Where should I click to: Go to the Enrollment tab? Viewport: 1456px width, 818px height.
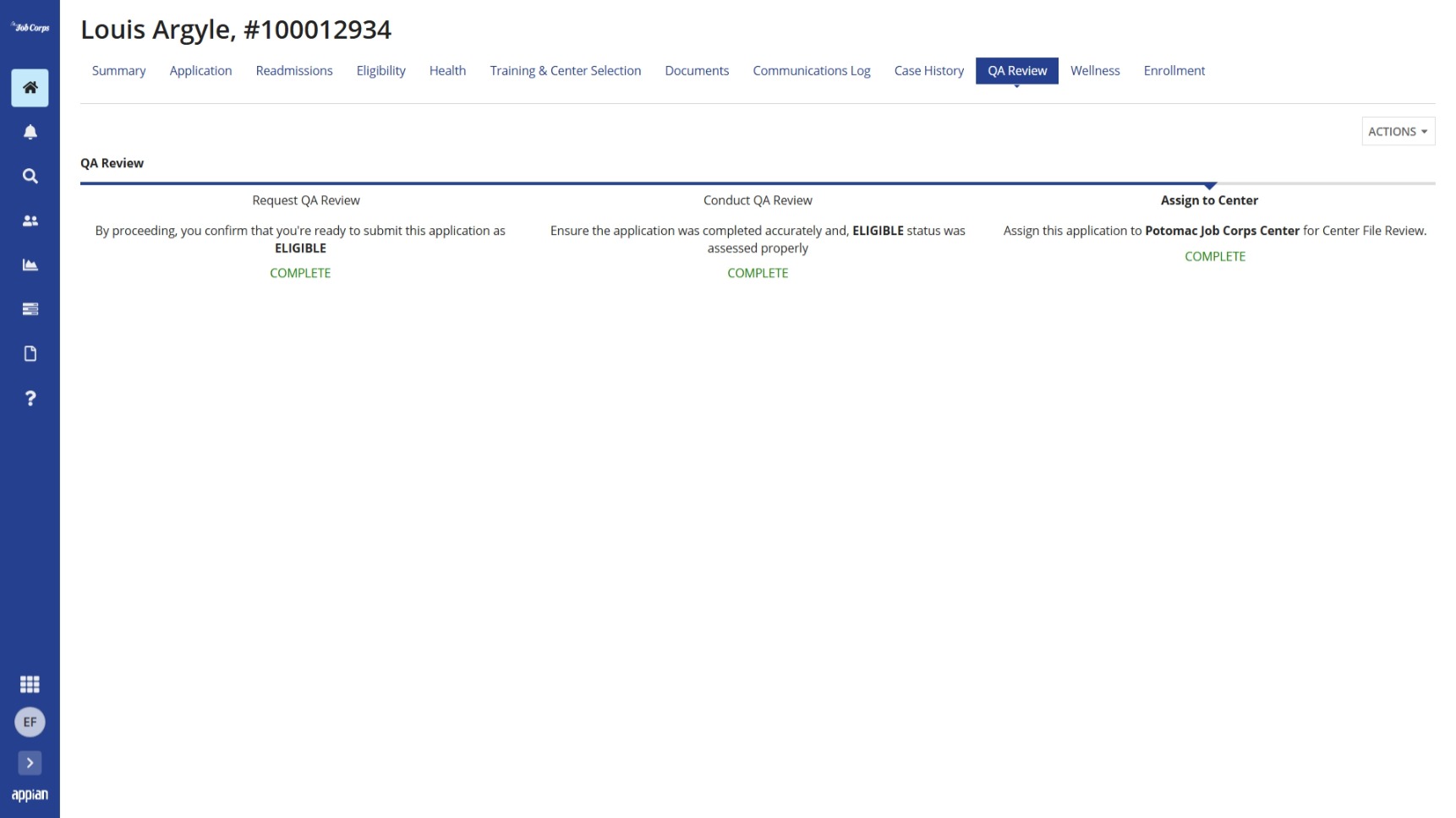(1174, 71)
